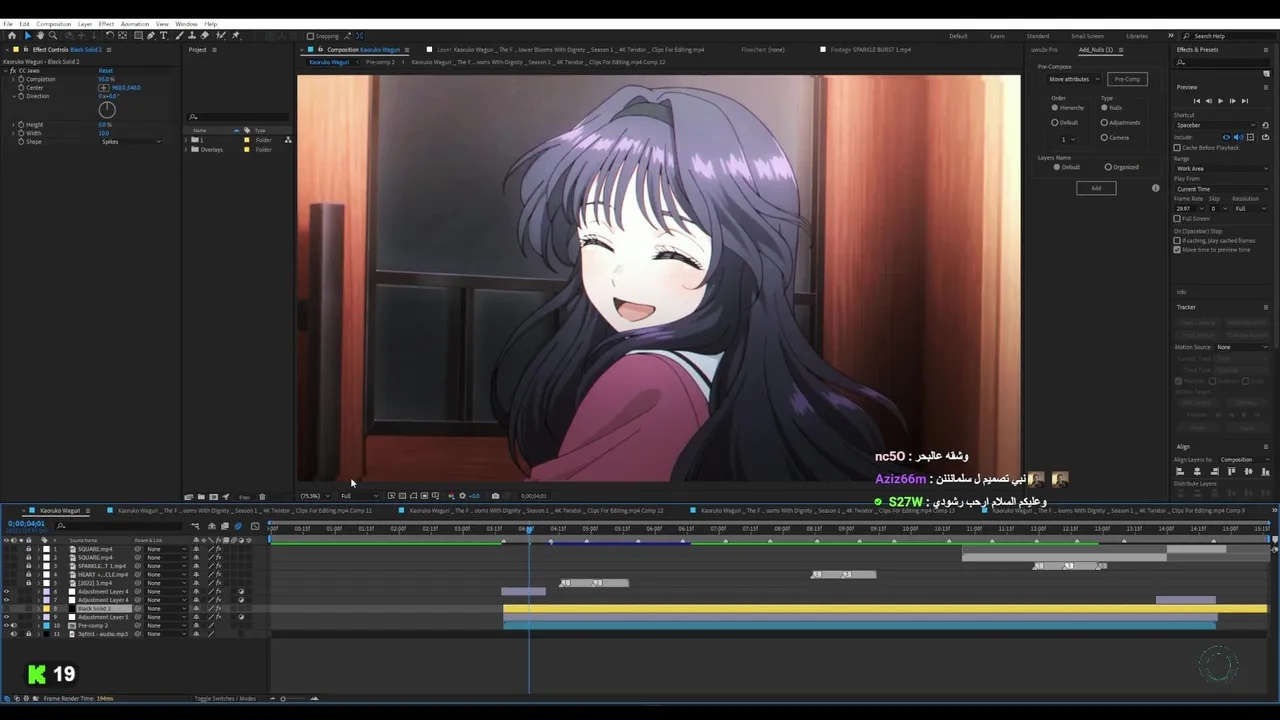The width and height of the screenshot is (1280, 720).
Task: Select the Organized layers name option
Action: click(1108, 167)
